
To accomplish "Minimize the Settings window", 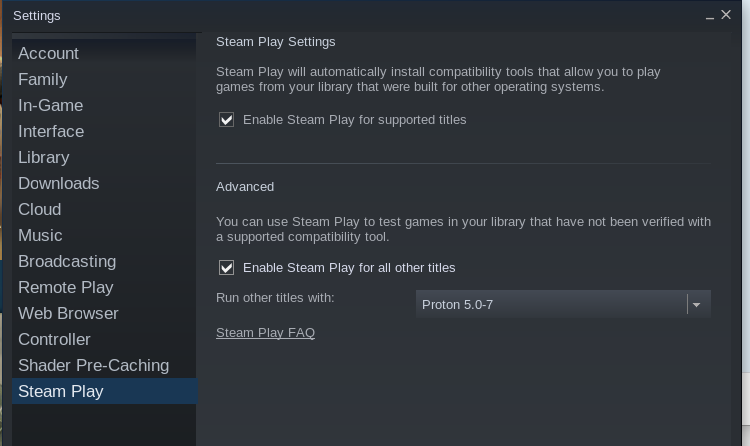I will click(x=710, y=16).
